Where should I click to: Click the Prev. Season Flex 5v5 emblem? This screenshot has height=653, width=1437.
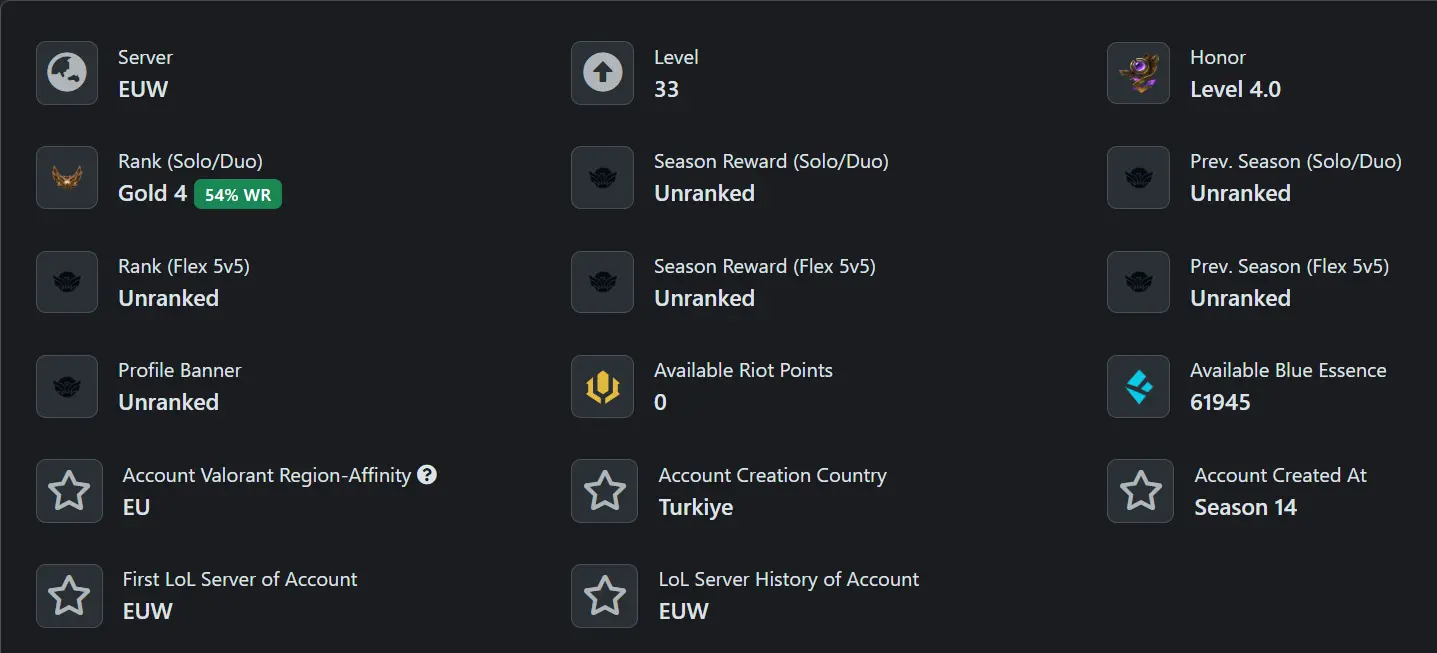[1138, 282]
